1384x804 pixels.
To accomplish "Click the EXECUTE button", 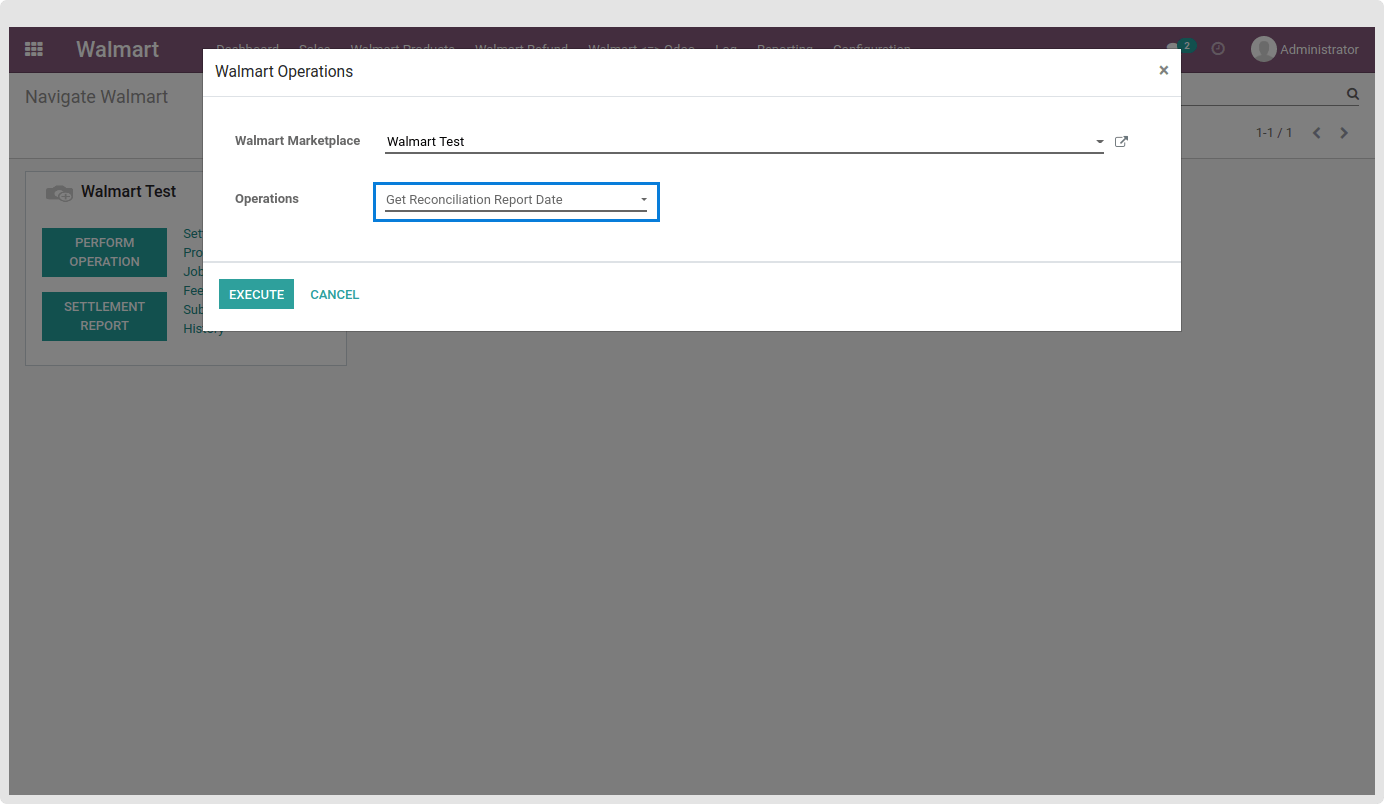I will (x=256, y=294).
